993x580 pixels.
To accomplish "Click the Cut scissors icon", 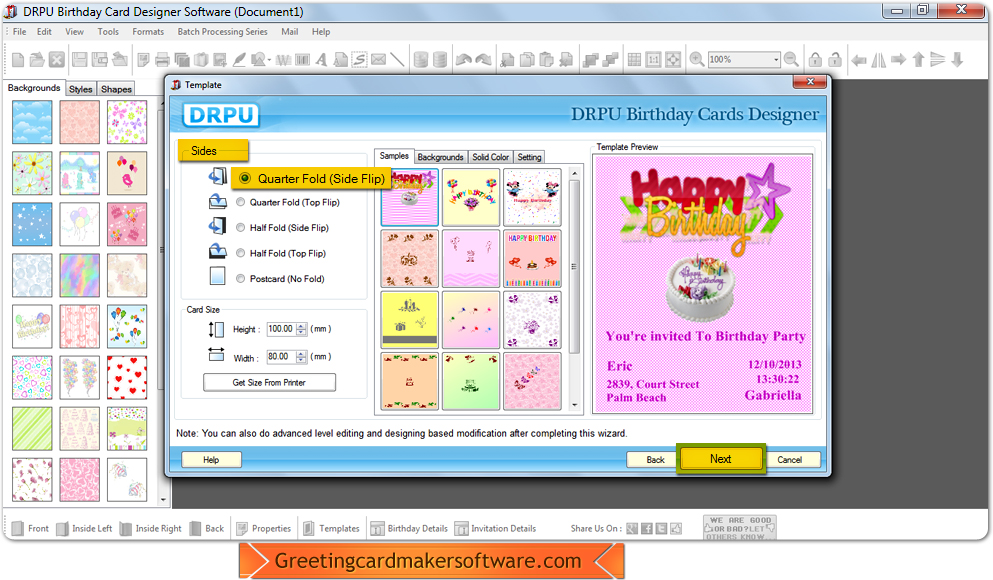I will pos(507,60).
